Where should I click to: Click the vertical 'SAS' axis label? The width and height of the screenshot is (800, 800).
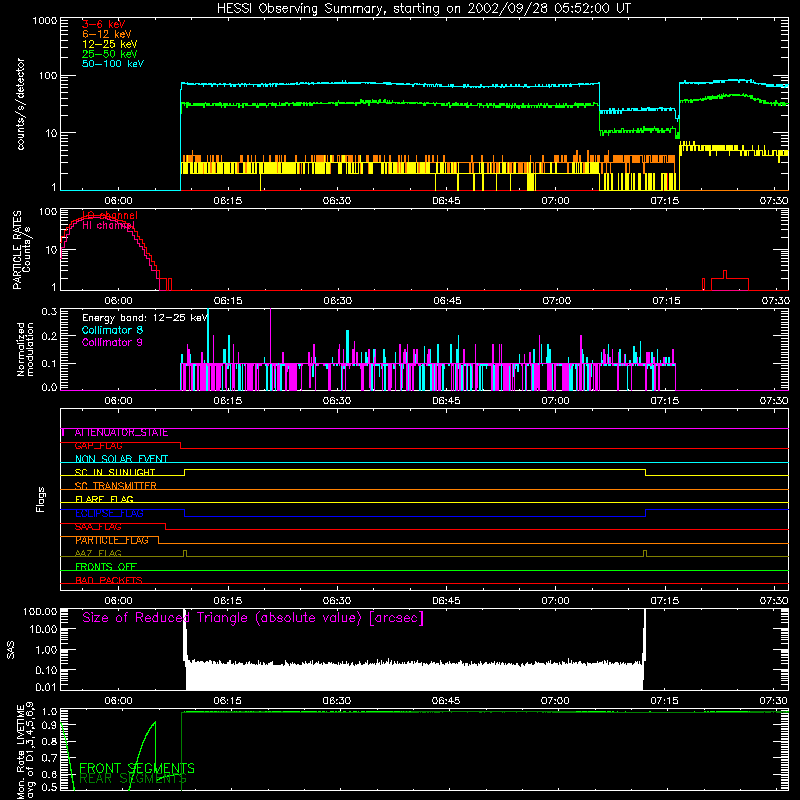point(10,650)
